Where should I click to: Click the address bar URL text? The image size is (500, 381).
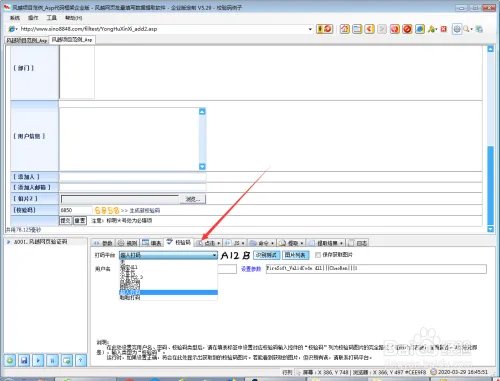(x=89, y=29)
